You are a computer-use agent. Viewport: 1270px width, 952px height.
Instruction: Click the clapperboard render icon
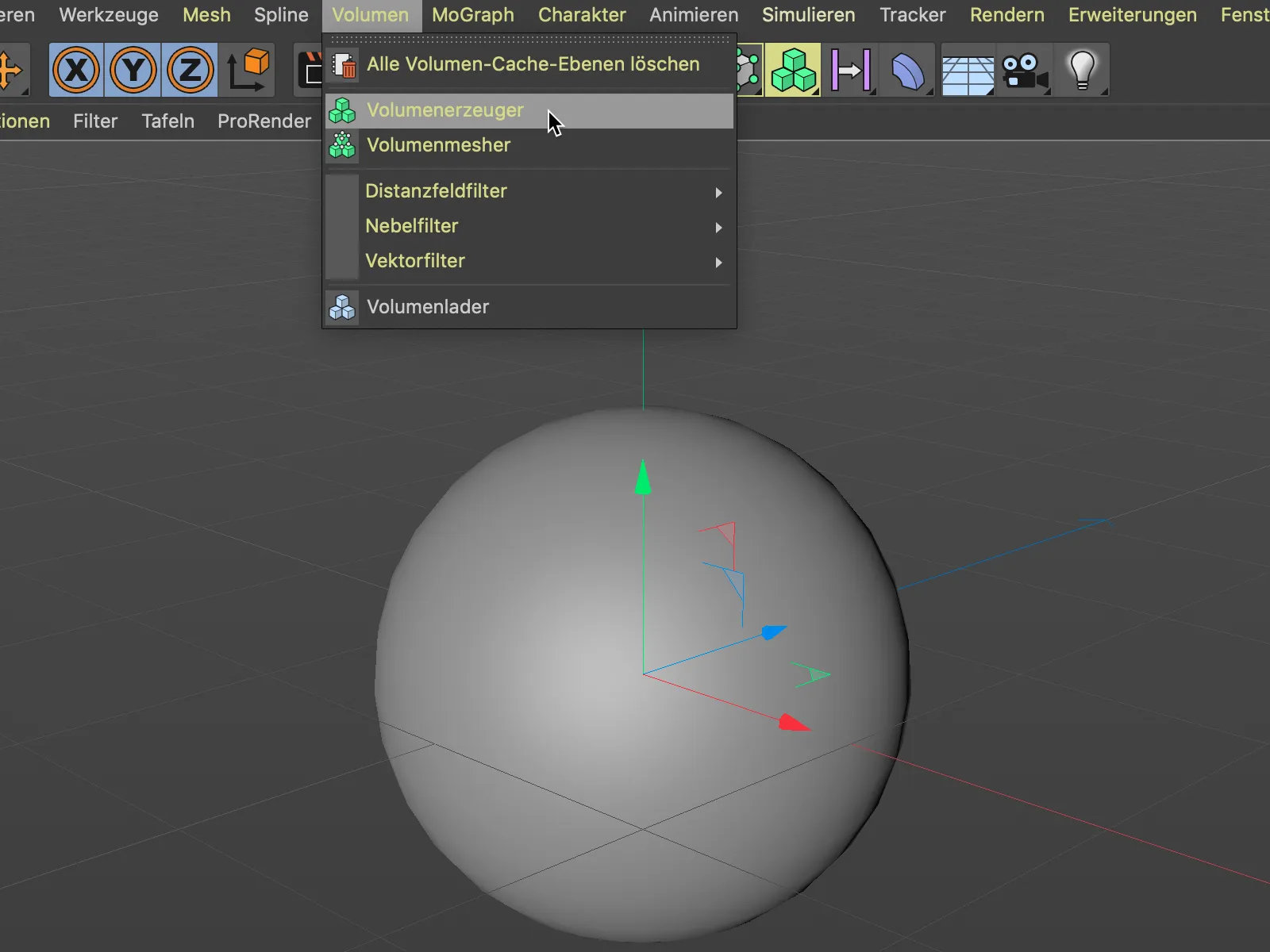(310, 71)
